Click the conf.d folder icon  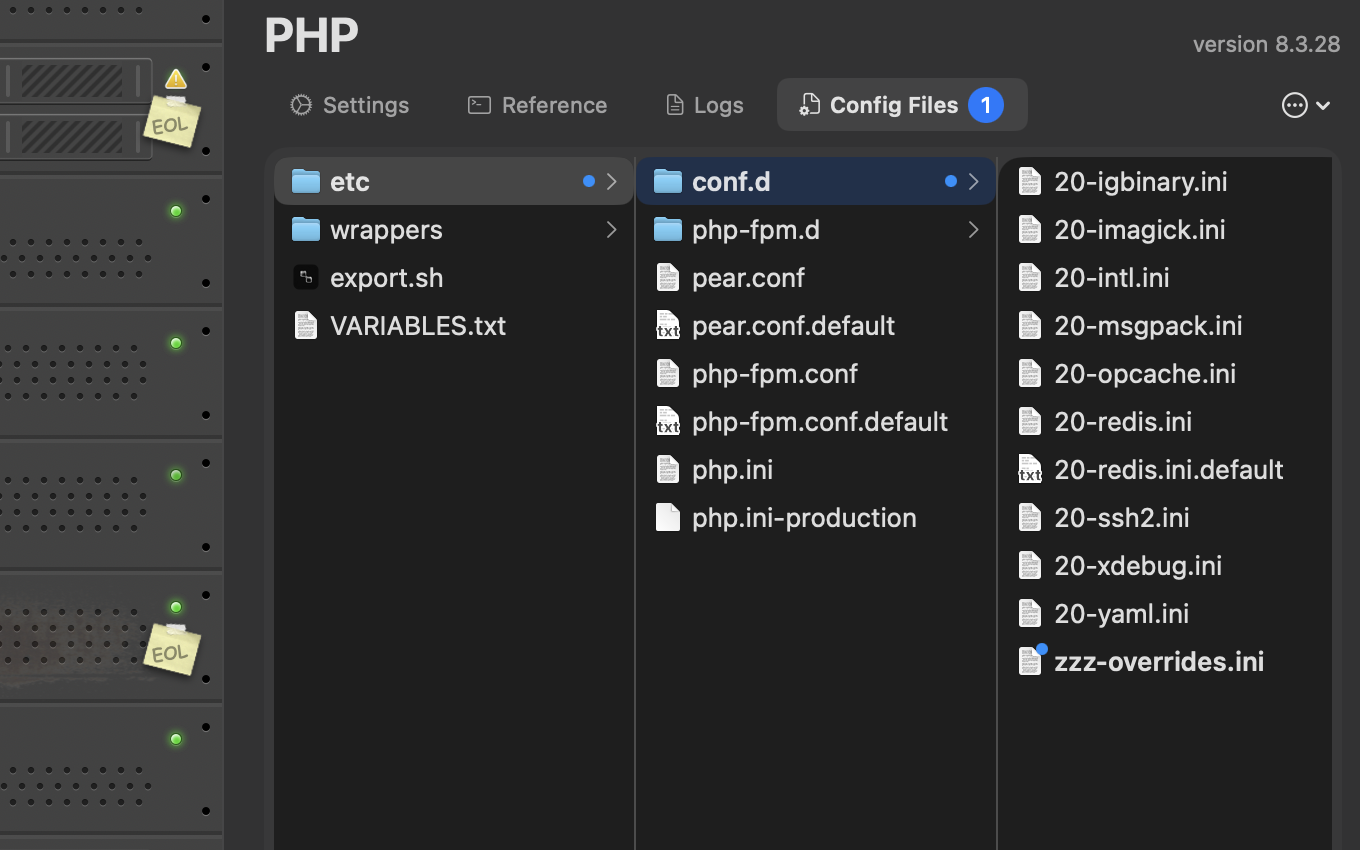668,181
